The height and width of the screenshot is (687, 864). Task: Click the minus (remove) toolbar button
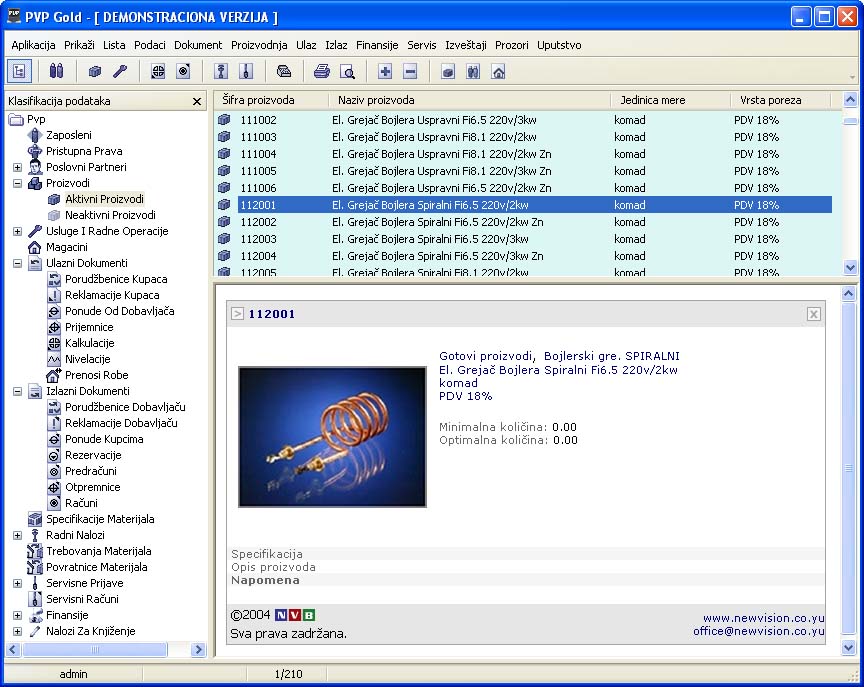point(410,71)
